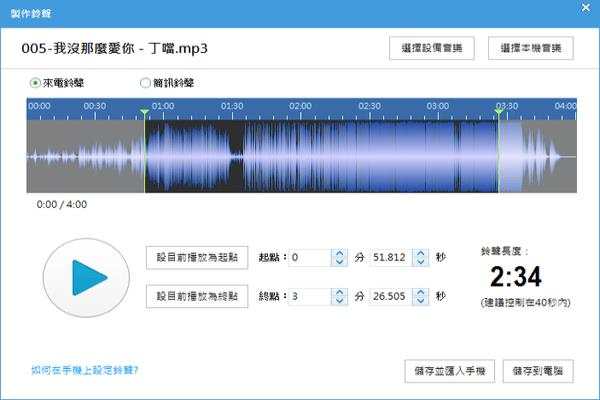Set current playback as start point (設目前播放為起點)
The width and height of the screenshot is (600, 400).
pyautogui.click(x=197, y=258)
